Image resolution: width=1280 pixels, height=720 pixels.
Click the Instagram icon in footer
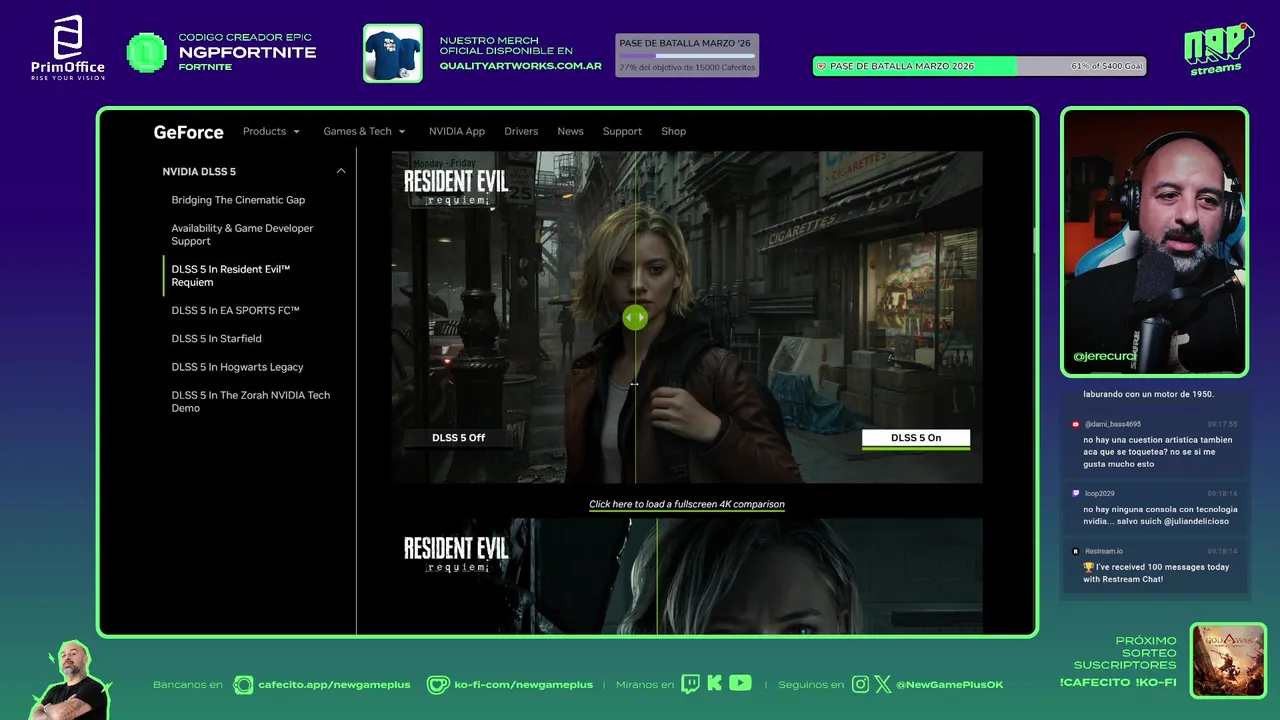coord(861,685)
